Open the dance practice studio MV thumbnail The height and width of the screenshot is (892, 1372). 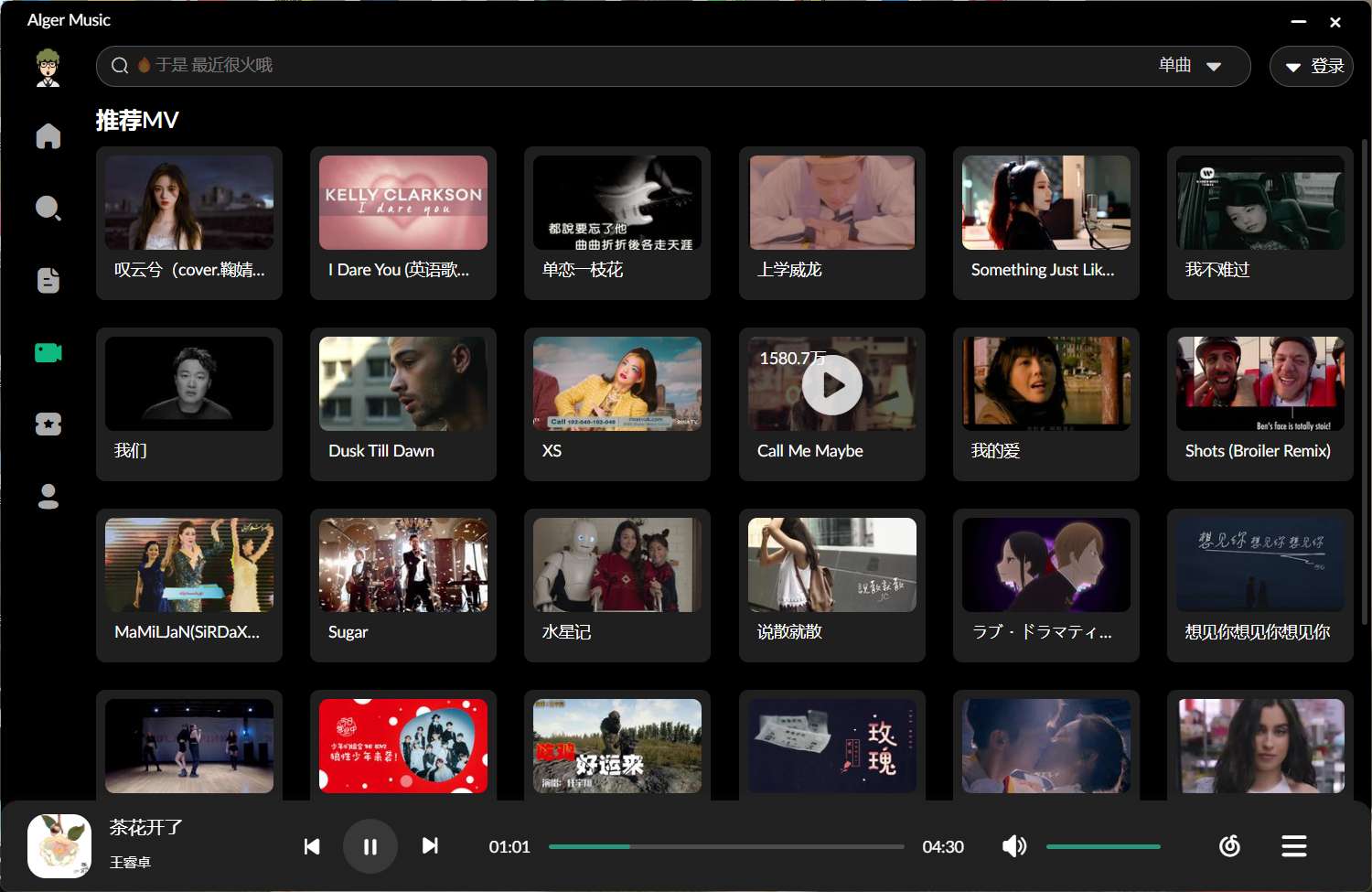[x=189, y=746]
